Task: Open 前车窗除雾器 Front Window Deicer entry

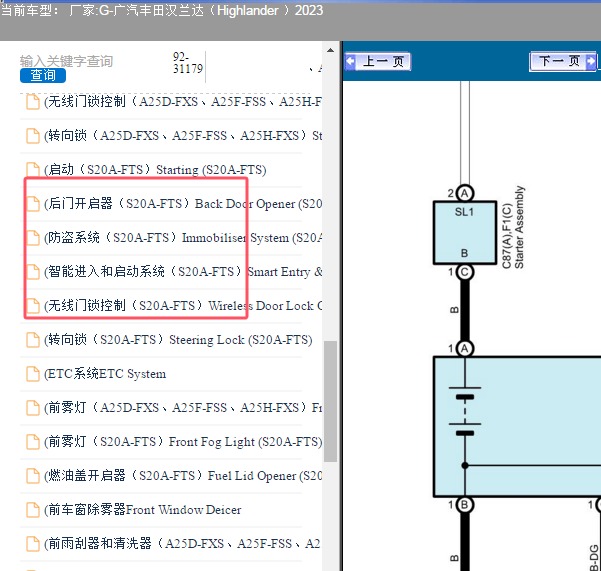Action: (142, 510)
